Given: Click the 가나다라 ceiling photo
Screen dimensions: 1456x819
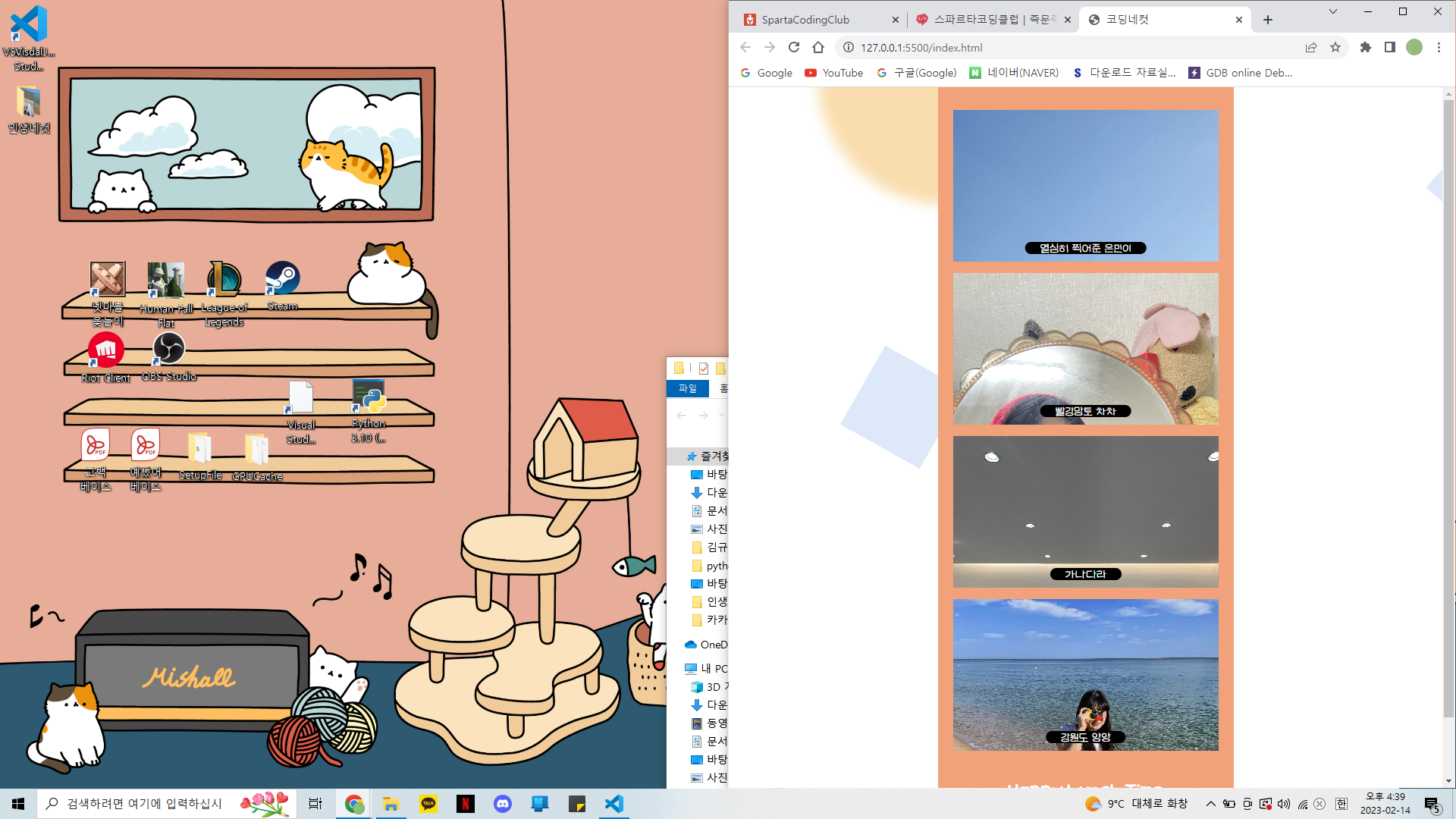Looking at the screenshot, I should [x=1086, y=512].
